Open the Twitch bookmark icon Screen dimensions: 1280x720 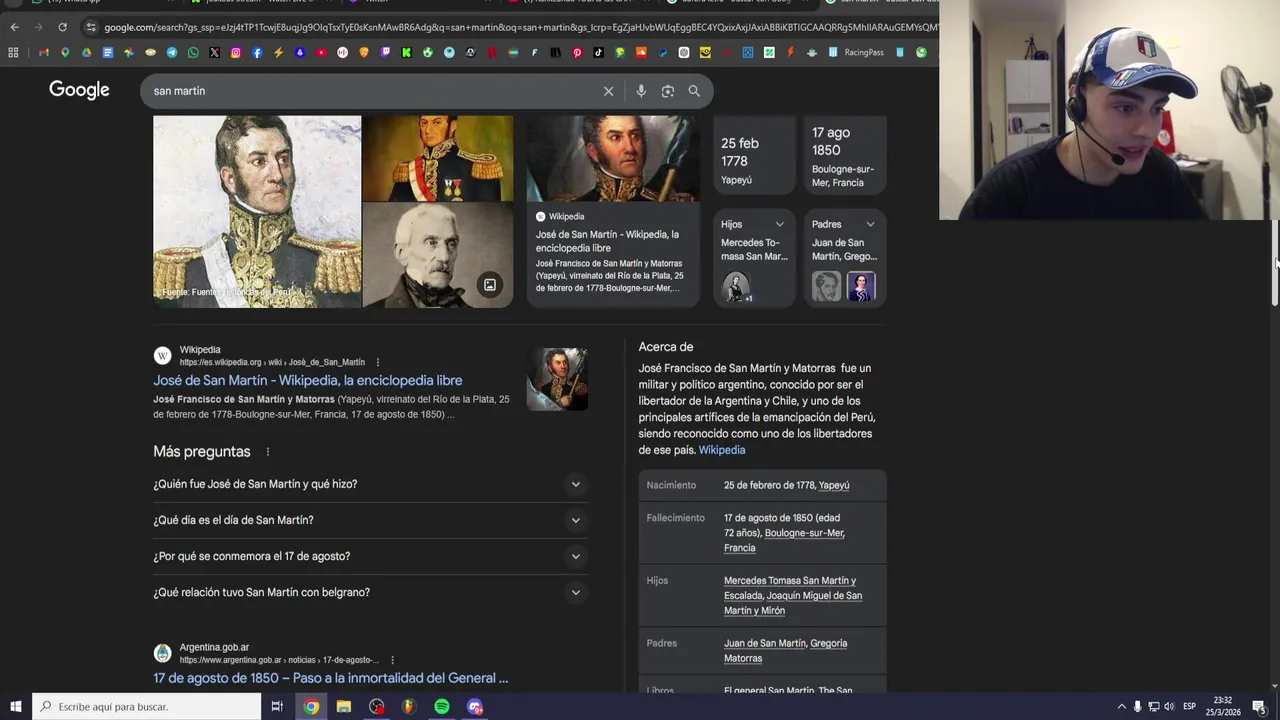click(385, 52)
